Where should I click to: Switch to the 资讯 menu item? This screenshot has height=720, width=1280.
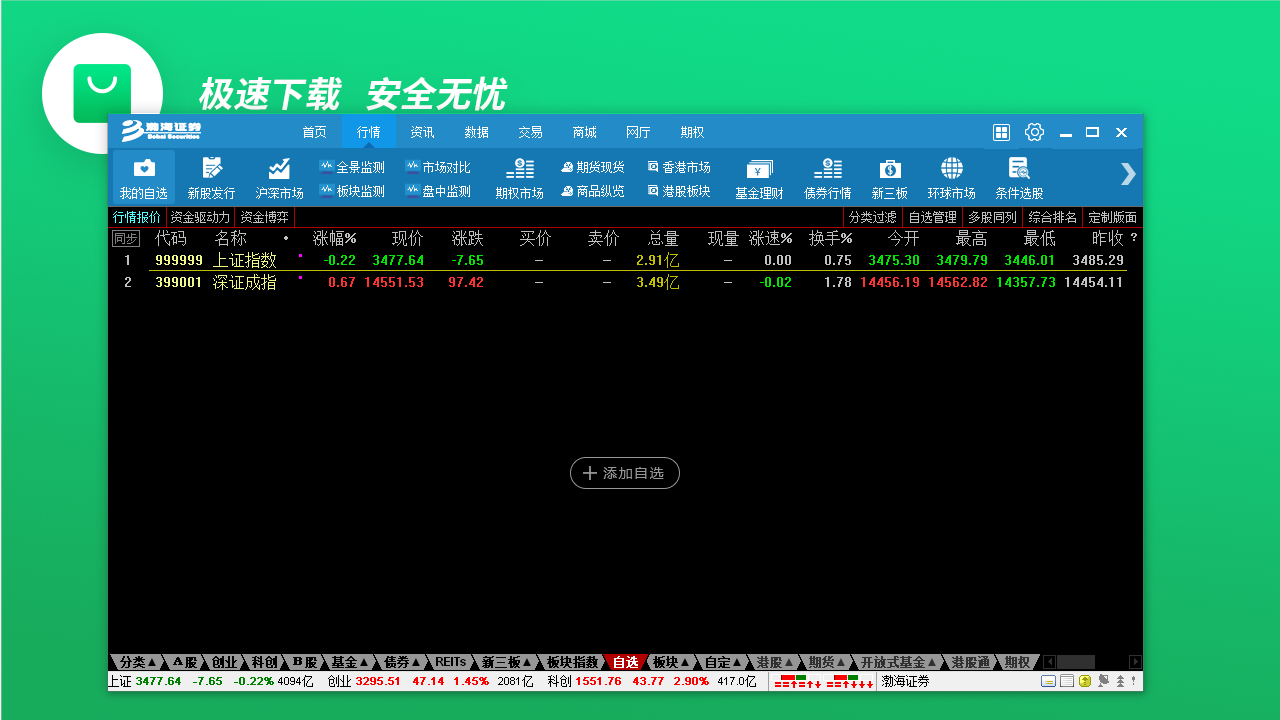tap(422, 131)
